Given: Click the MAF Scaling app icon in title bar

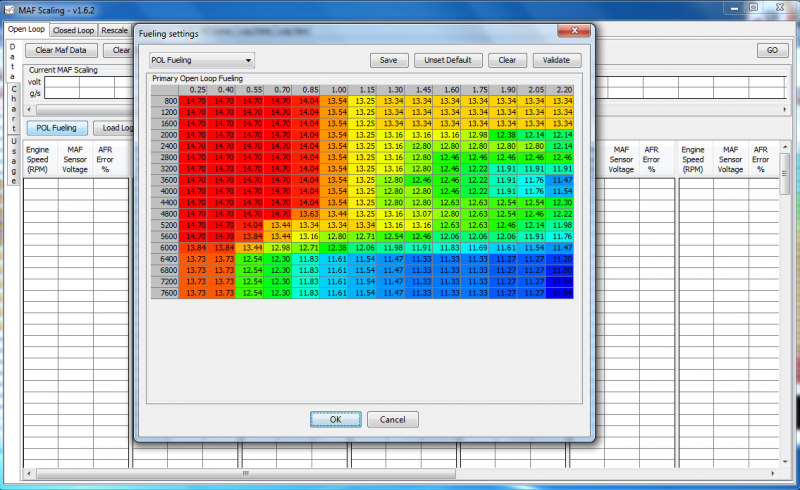Looking at the screenshot, I should coord(9,10).
